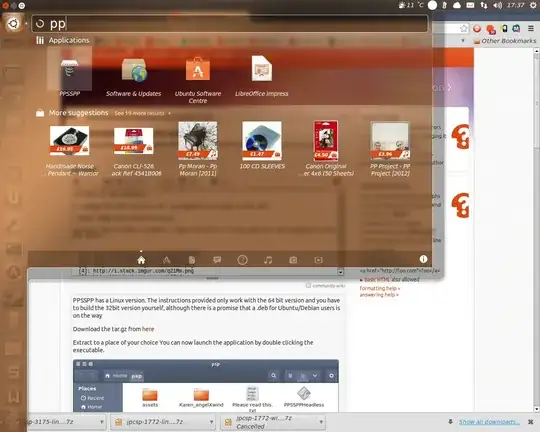Image resolution: width=540 pixels, height=432 pixels.
Task: Open the 'answering help' link
Action: [x=379, y=295]
